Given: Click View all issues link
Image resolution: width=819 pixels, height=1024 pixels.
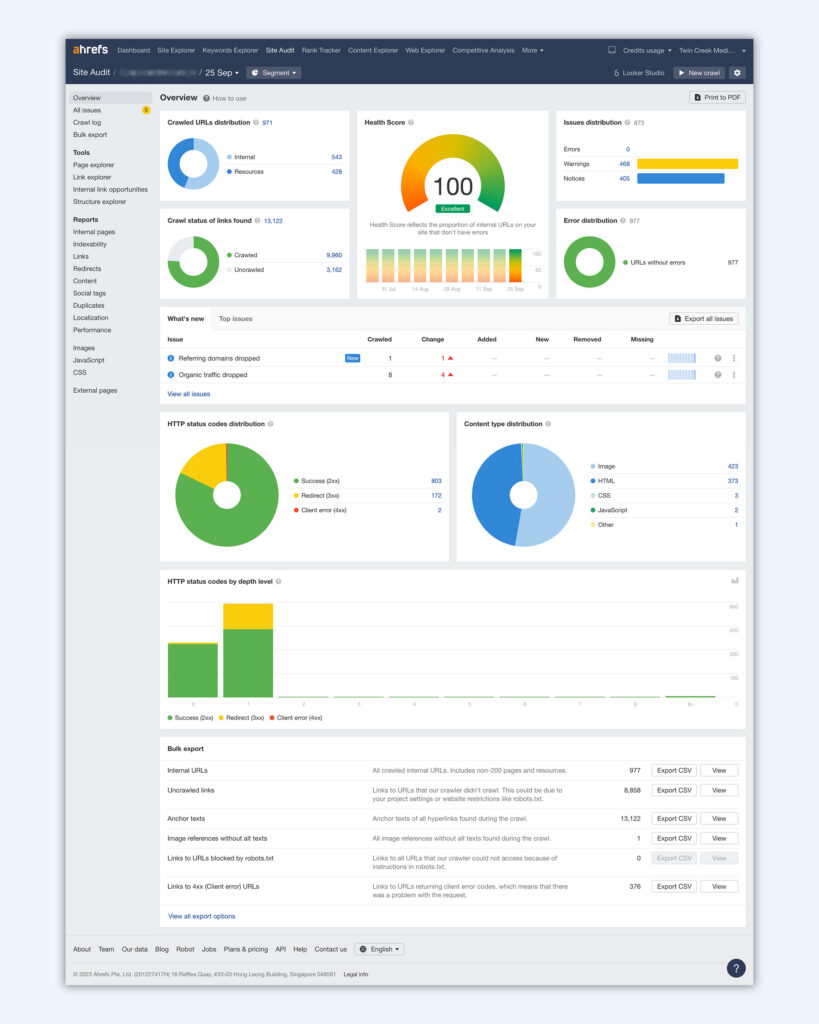Looking at the screenshot, I should (189, 394).
